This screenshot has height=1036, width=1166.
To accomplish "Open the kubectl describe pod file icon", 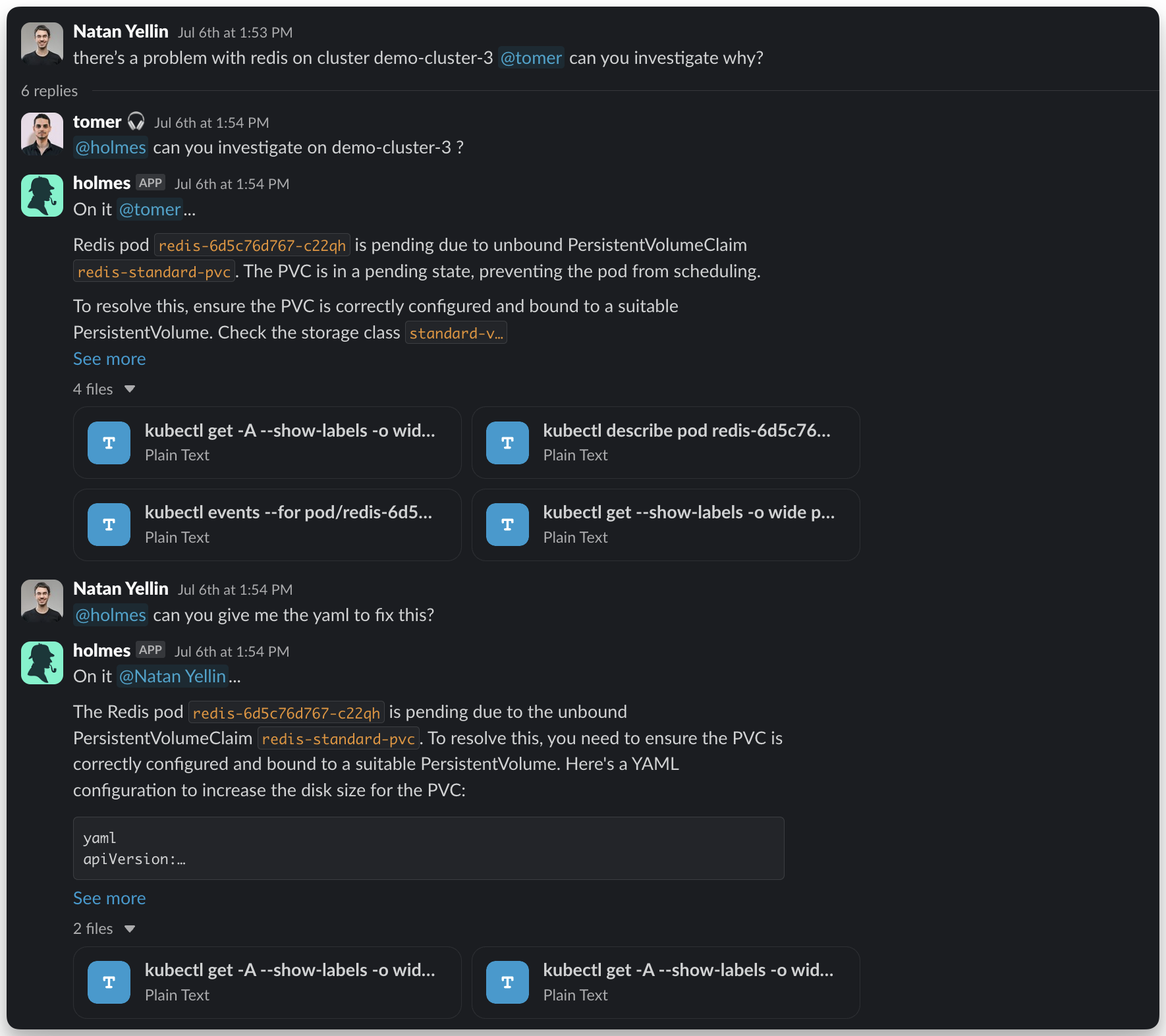I will 507,443.
